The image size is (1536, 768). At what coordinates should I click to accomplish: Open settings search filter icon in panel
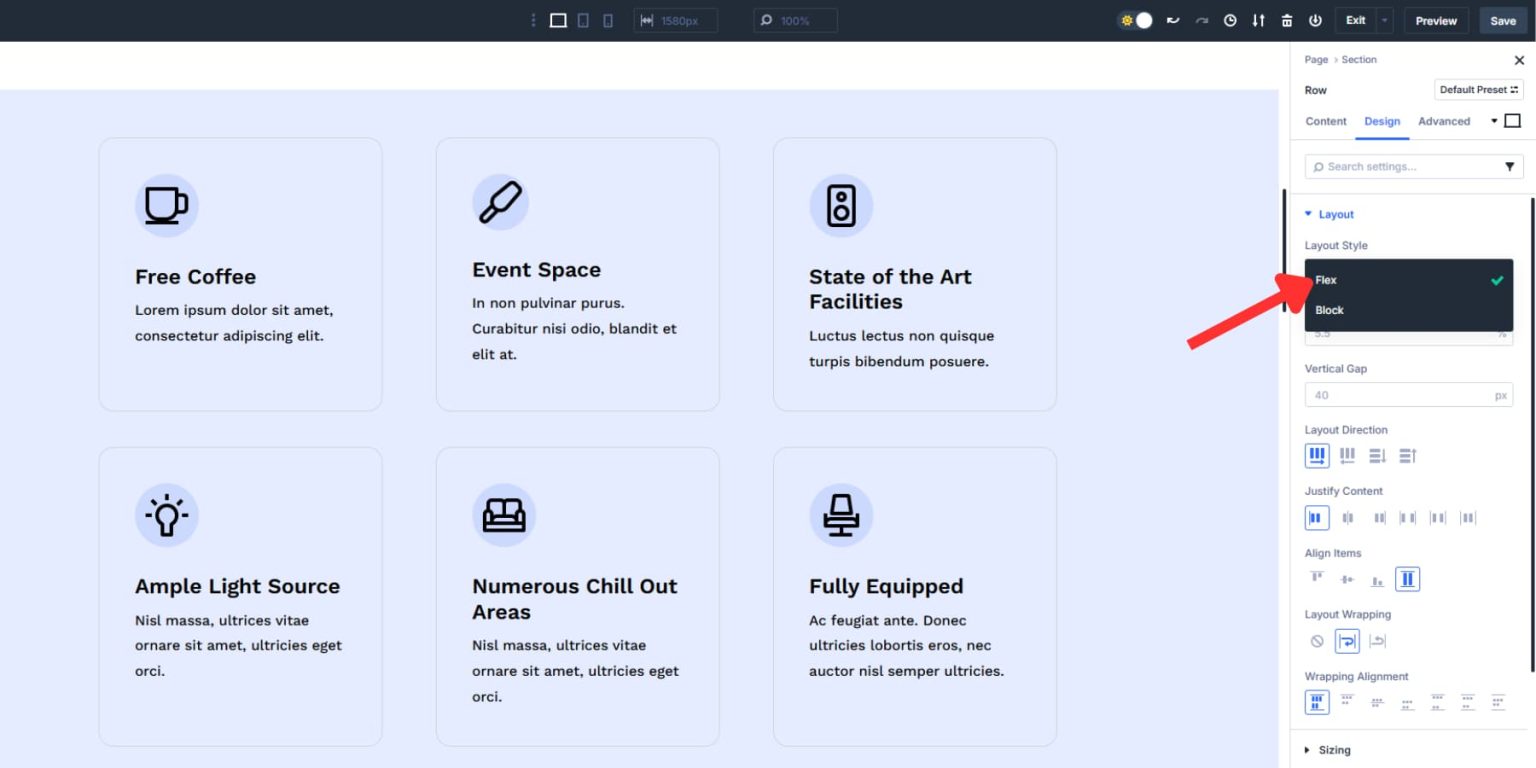point(1510,166)
